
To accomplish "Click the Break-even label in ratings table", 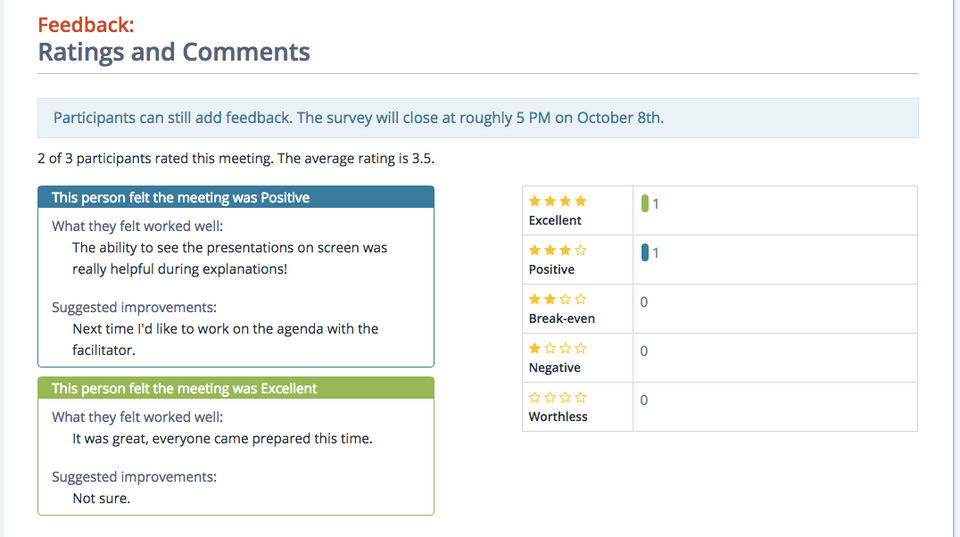I will 561,318.
